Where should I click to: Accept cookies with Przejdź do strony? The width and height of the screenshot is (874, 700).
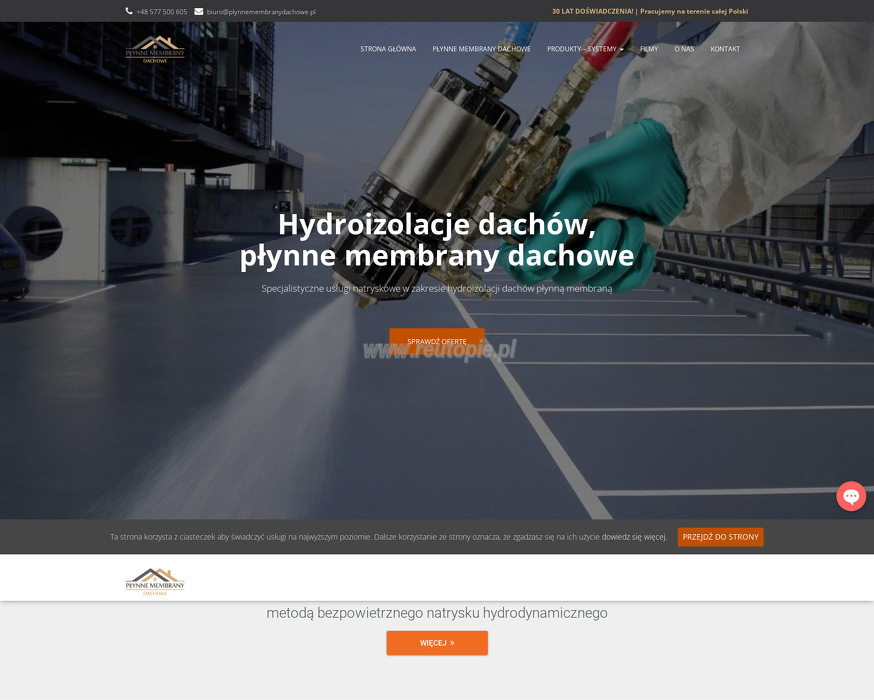click(x=721, y=537)
